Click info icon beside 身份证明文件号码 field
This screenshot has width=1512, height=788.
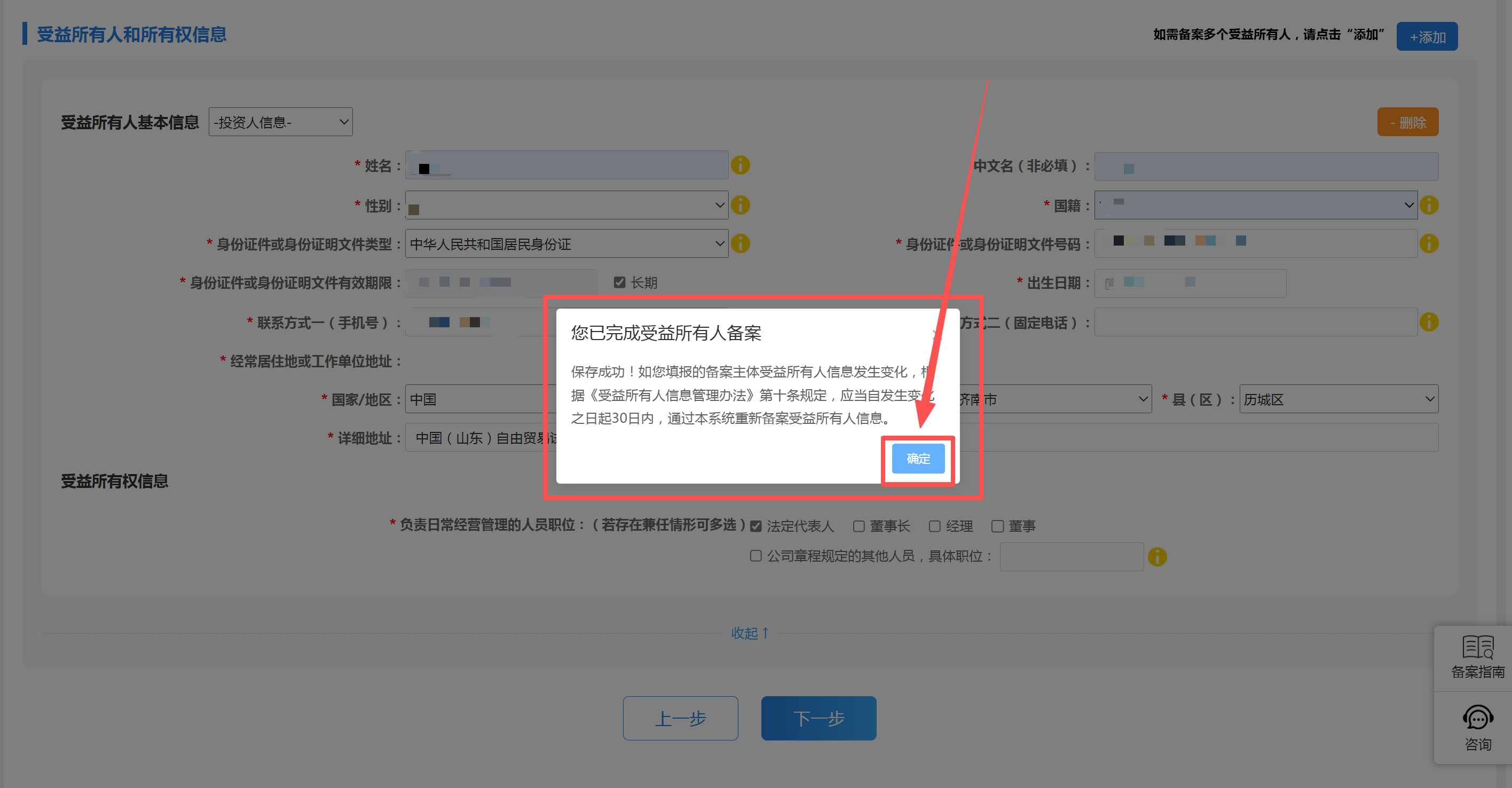[1429, 243]
